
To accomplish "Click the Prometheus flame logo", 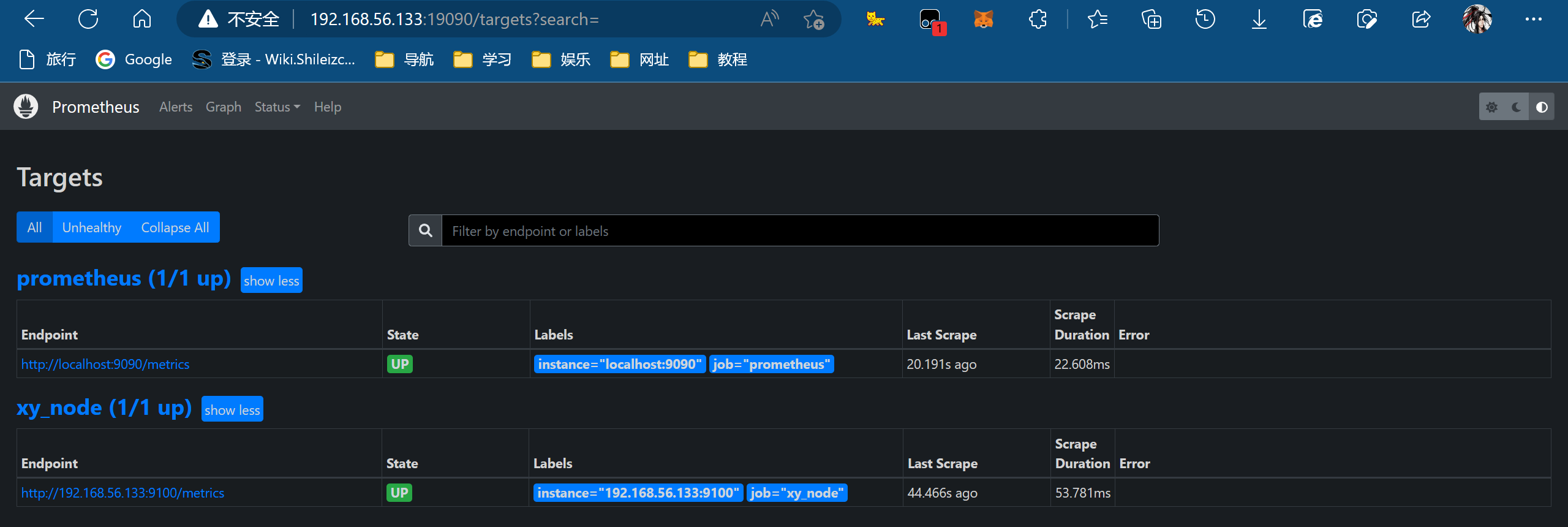I will (x=26, y=107).
